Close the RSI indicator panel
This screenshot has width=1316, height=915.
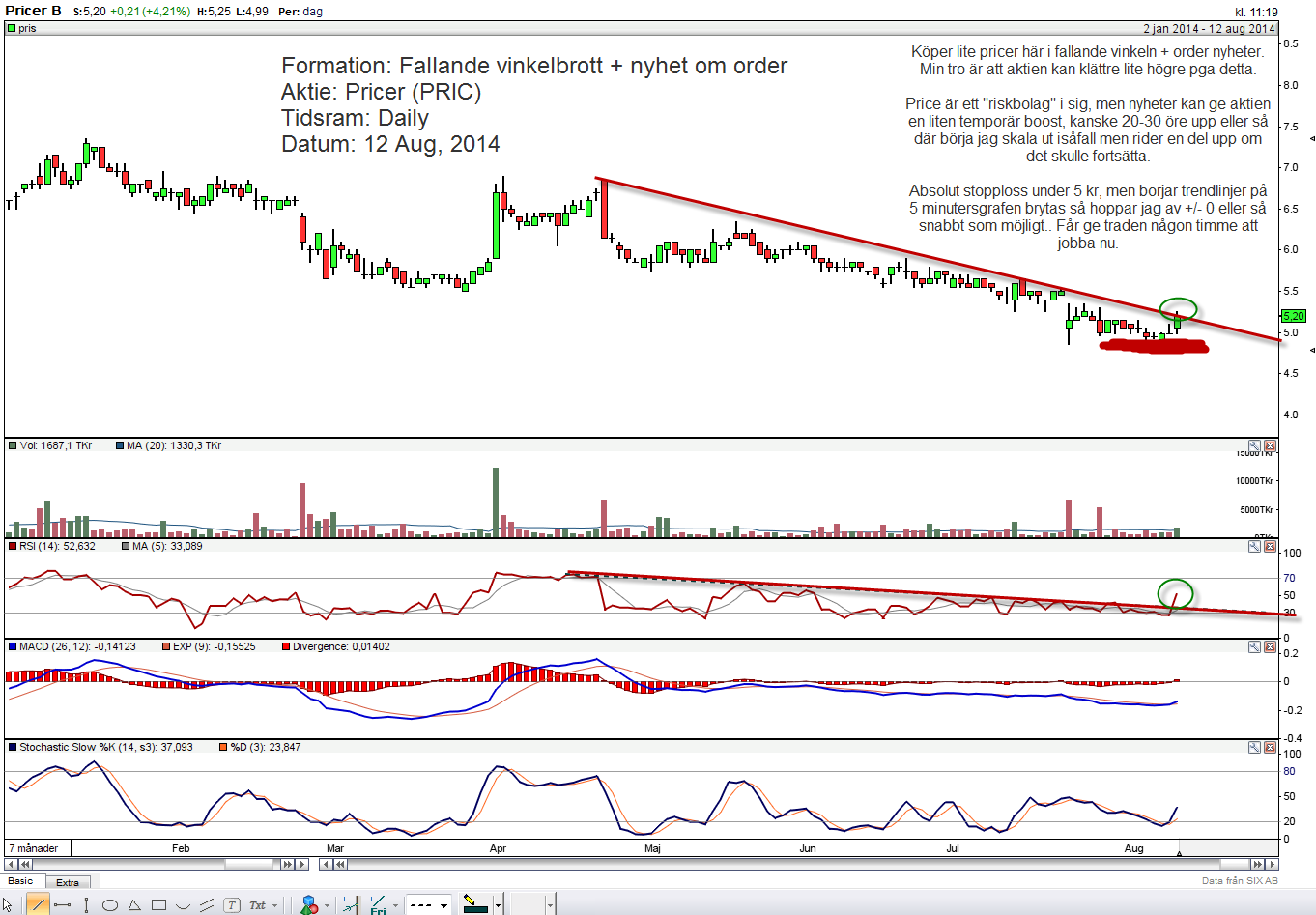[x=1270, y=547]
